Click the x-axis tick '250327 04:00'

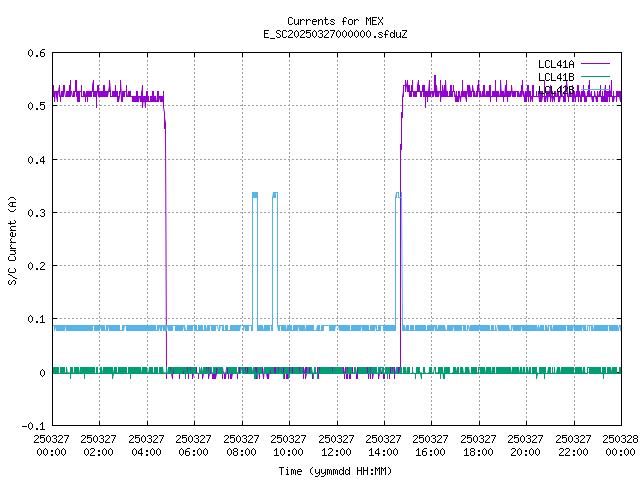146,445
